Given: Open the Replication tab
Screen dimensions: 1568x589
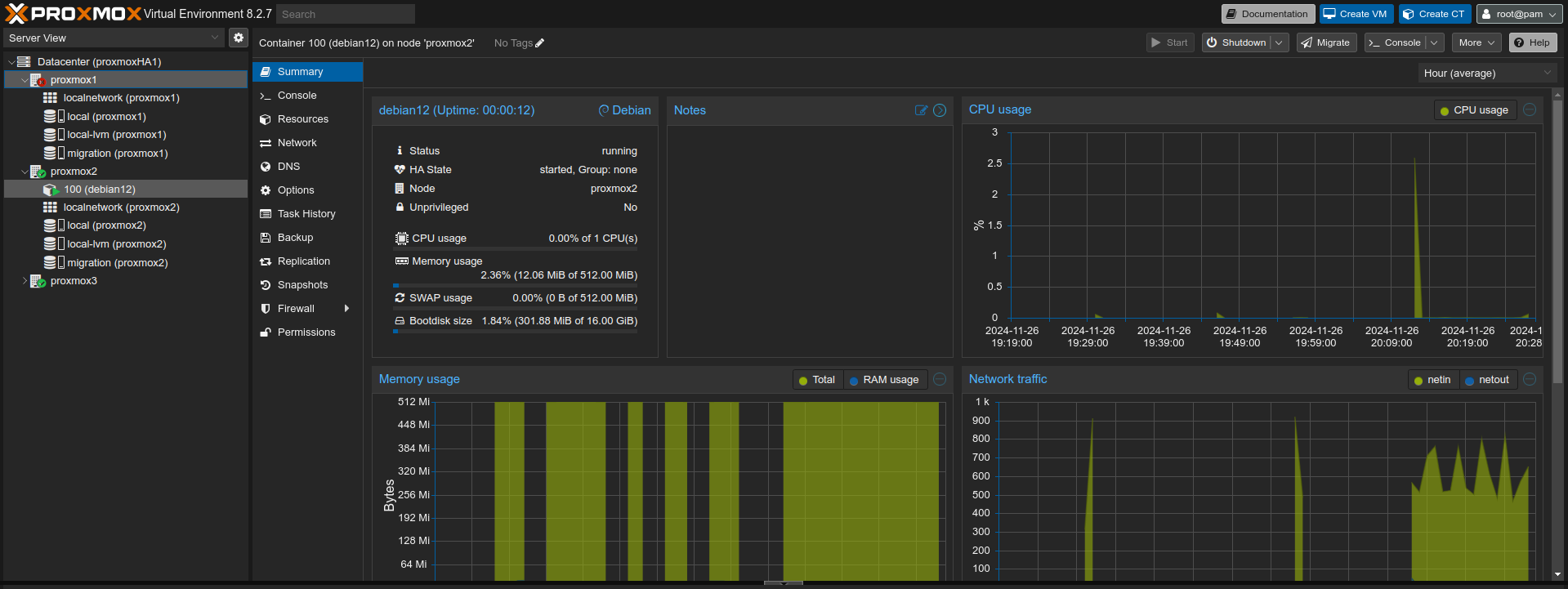Looking at the screenshot, I should [x=307, y=261].
